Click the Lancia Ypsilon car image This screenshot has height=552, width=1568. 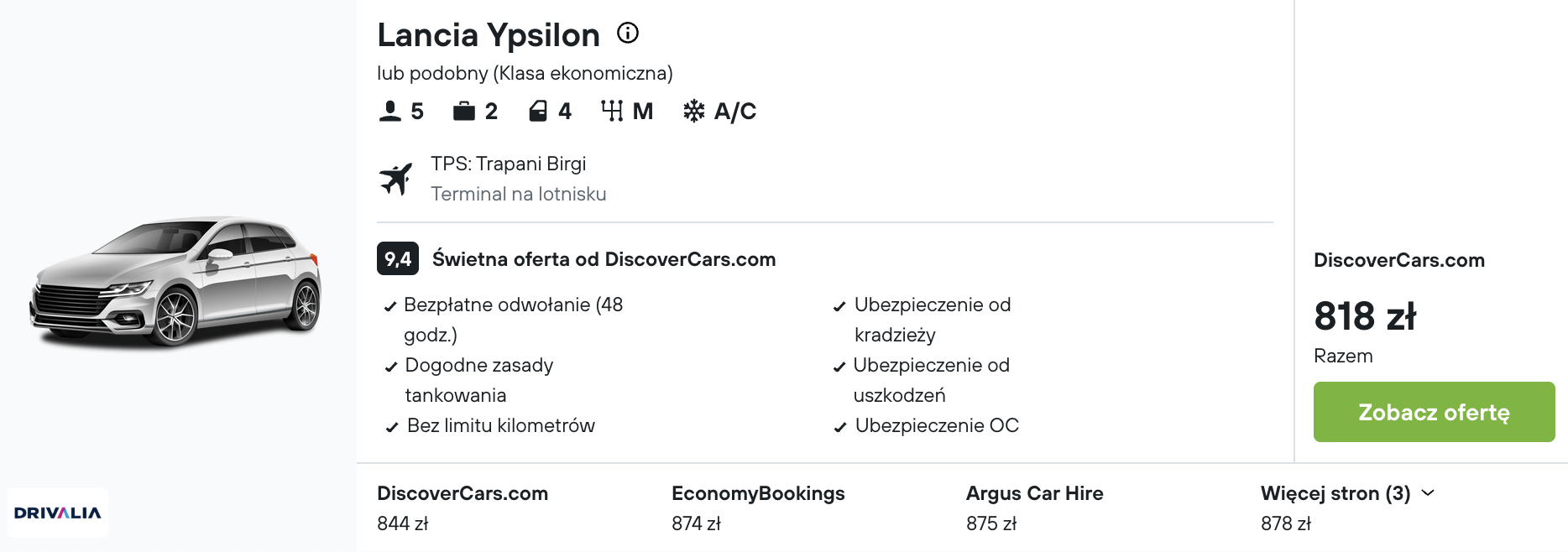click(176, 281)
